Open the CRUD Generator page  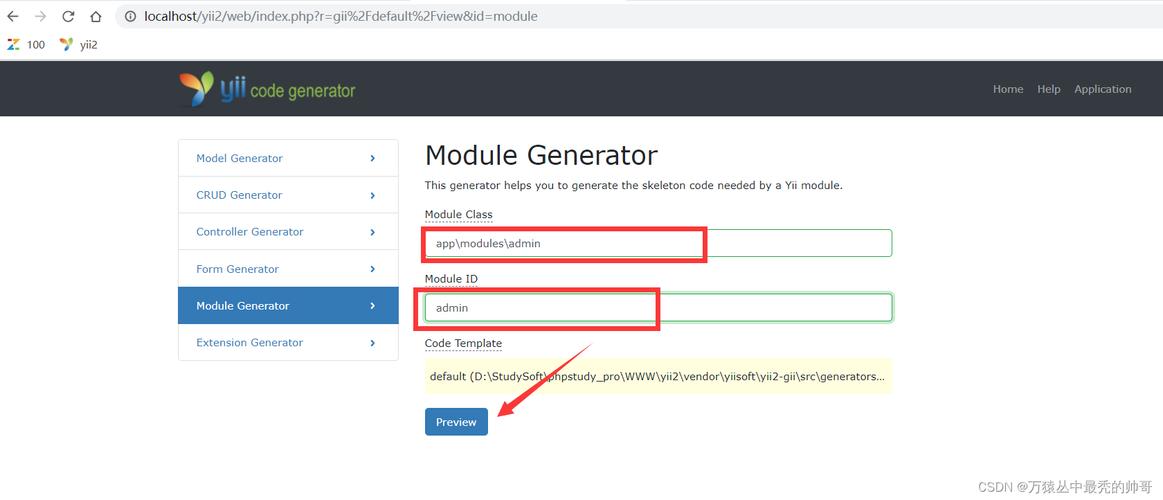tap(289, 195)
